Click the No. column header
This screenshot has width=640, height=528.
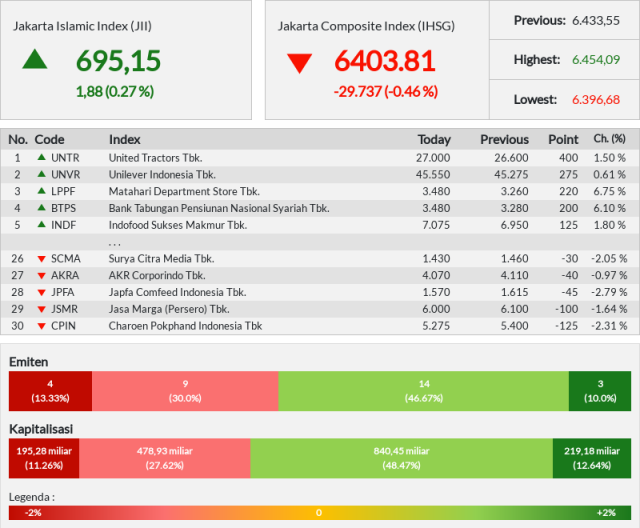click(18, 140)
